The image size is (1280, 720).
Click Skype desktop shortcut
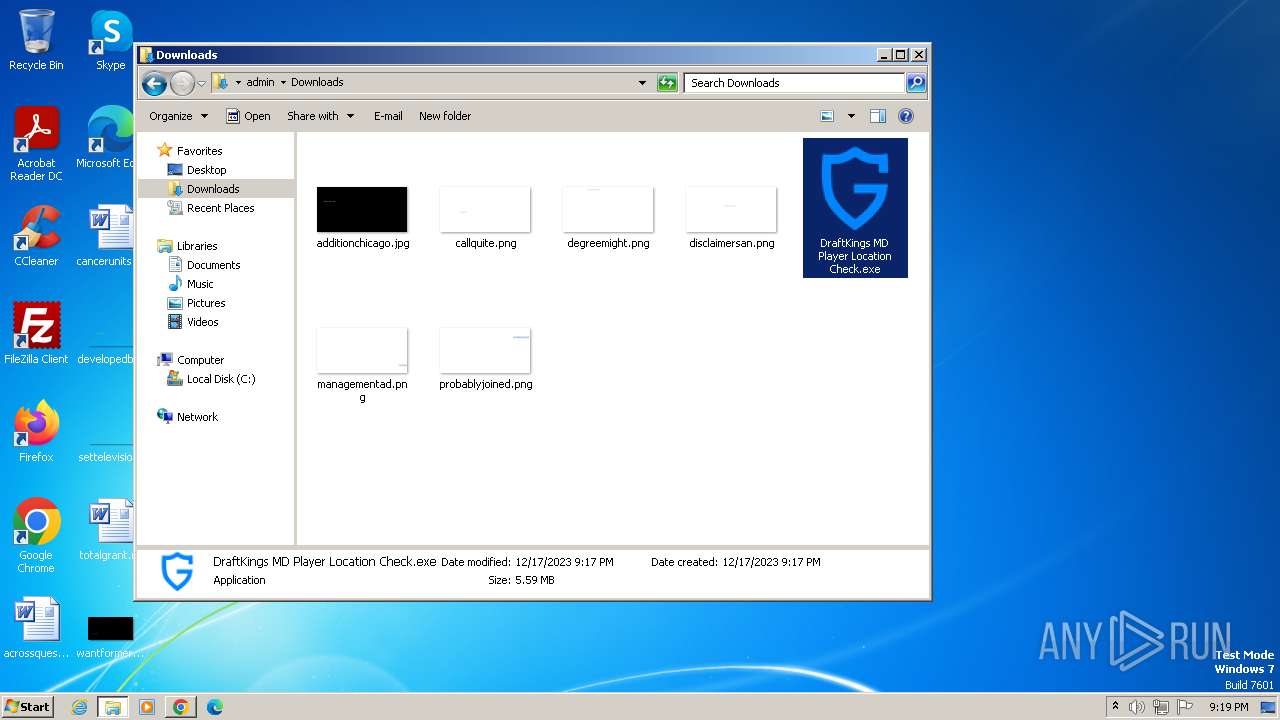[x=110, y=40]
